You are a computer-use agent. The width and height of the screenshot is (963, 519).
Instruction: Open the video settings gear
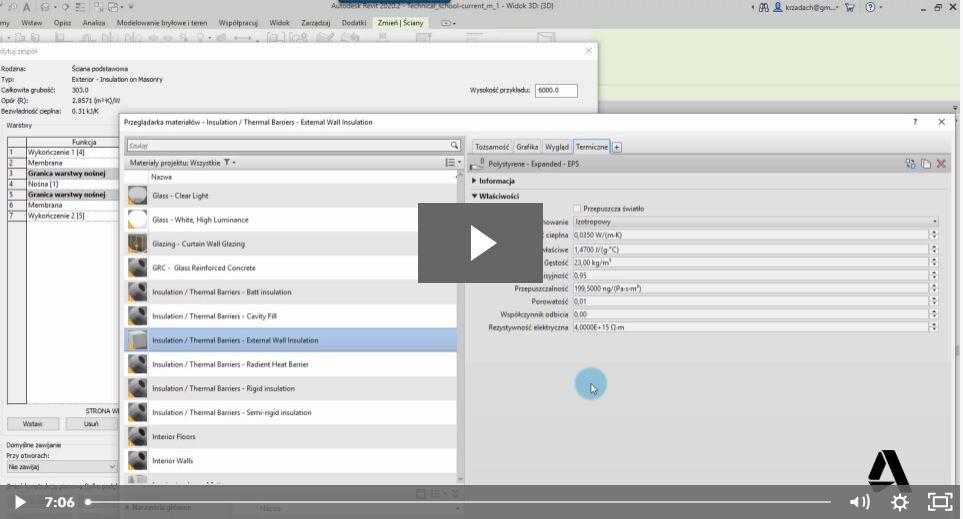900,502
